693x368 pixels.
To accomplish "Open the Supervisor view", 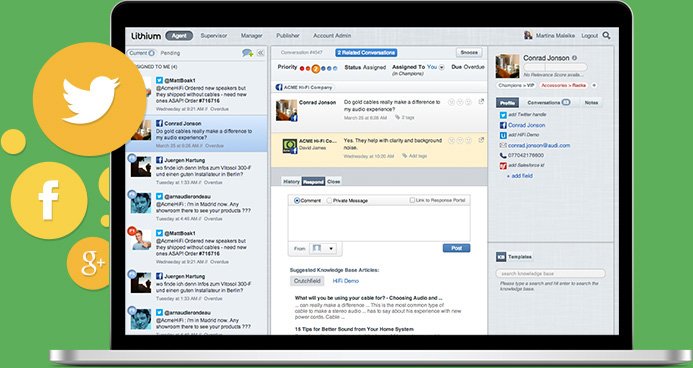I will click(214, 36).
